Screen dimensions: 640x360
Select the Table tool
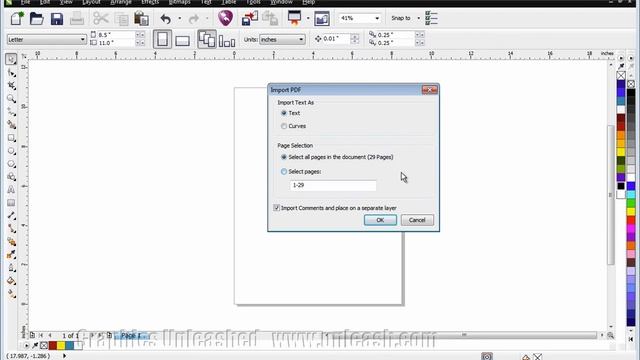[x=11, y=203]
